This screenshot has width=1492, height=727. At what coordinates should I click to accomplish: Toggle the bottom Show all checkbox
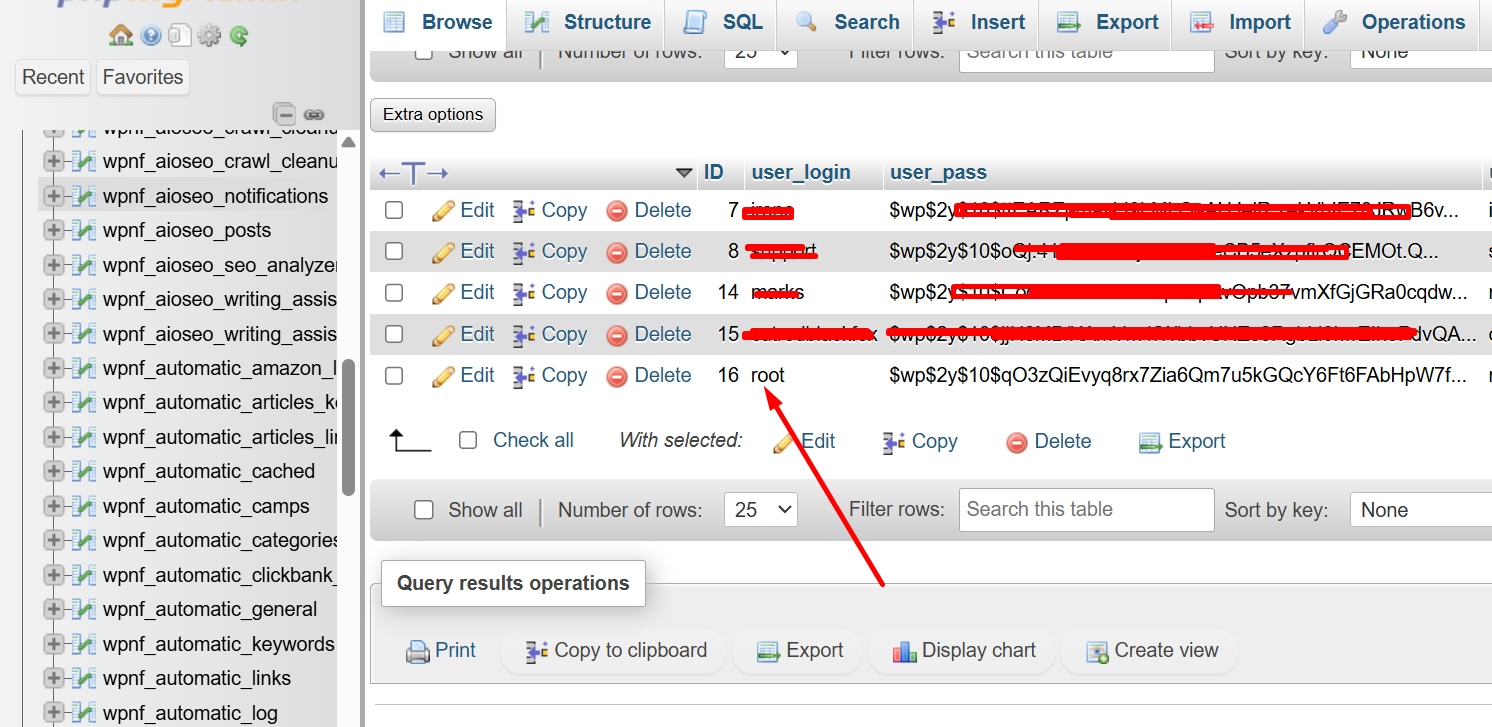pos(424,510)
